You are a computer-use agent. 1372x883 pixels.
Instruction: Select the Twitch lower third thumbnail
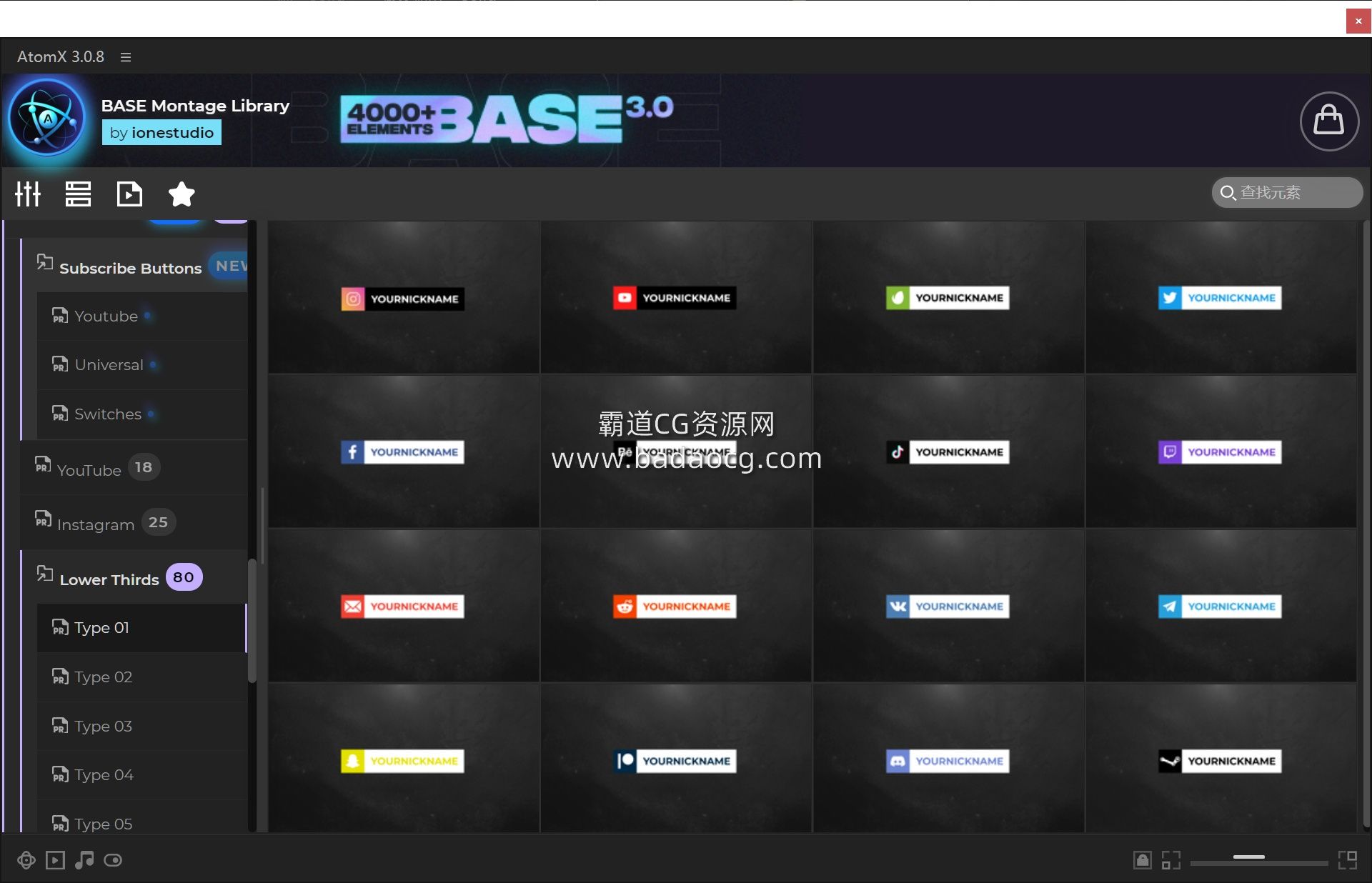coord(1221,452)
